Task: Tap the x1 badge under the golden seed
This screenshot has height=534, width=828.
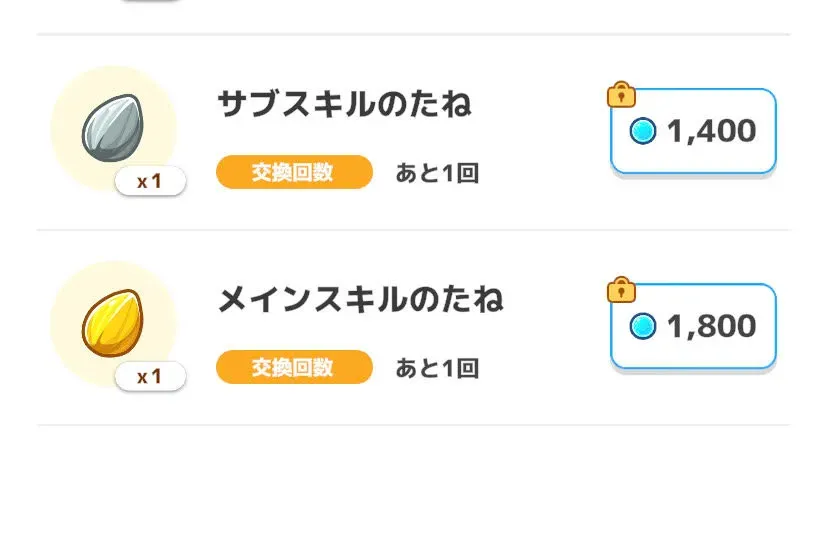Action: point(149,377)
